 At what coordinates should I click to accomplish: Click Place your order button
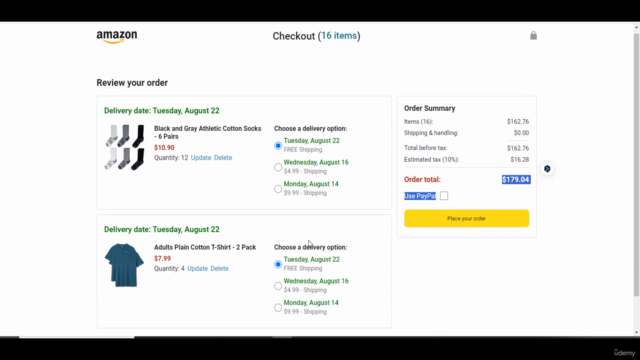coord(467,218)
